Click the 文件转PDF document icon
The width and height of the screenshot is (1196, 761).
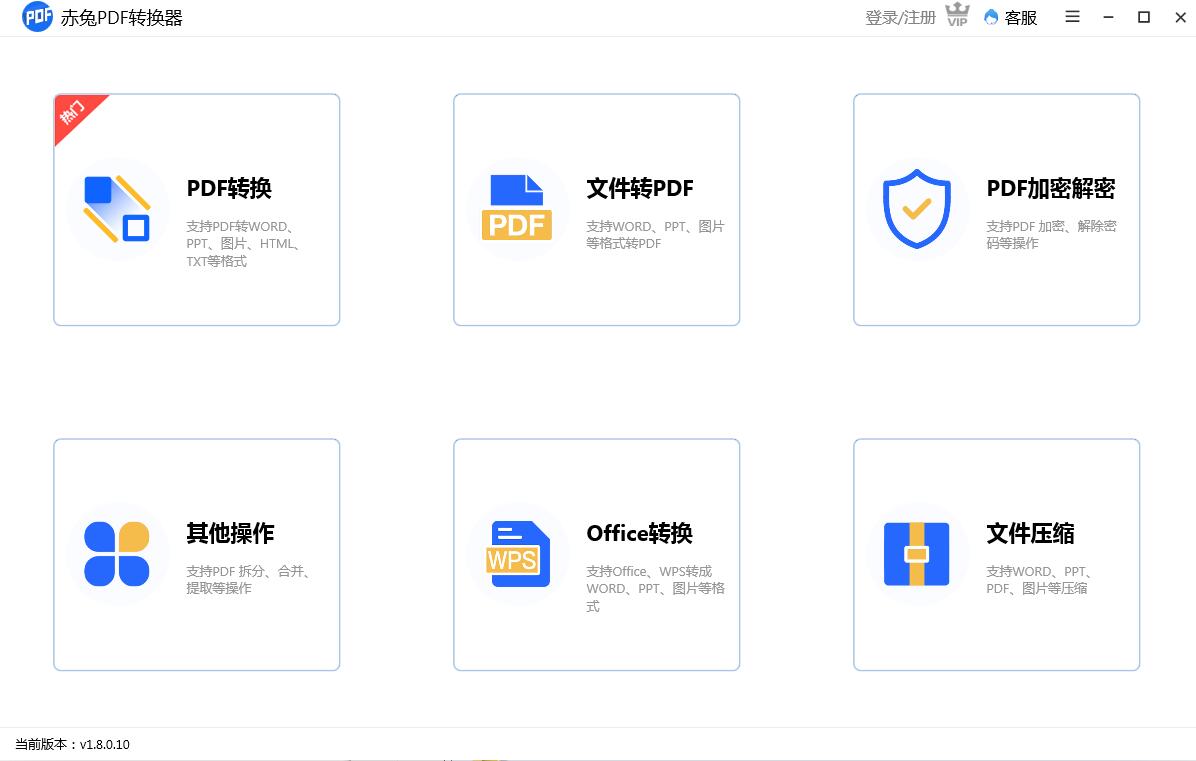pyautogui.click(x=518, y=208)
